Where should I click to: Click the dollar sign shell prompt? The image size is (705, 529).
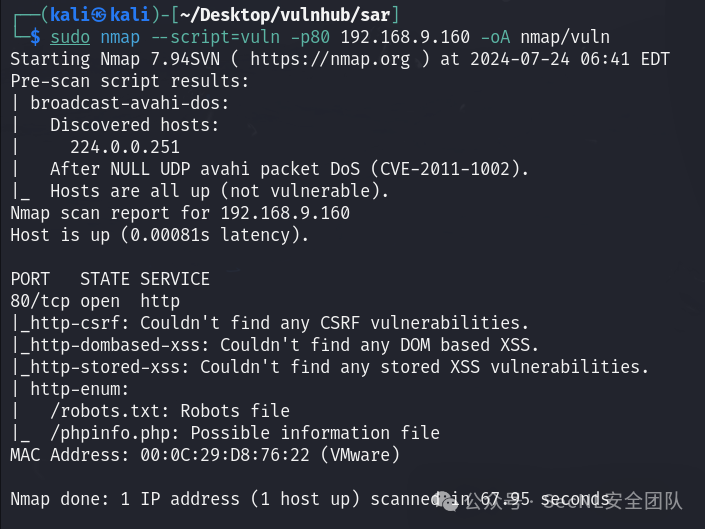point(35,37)
